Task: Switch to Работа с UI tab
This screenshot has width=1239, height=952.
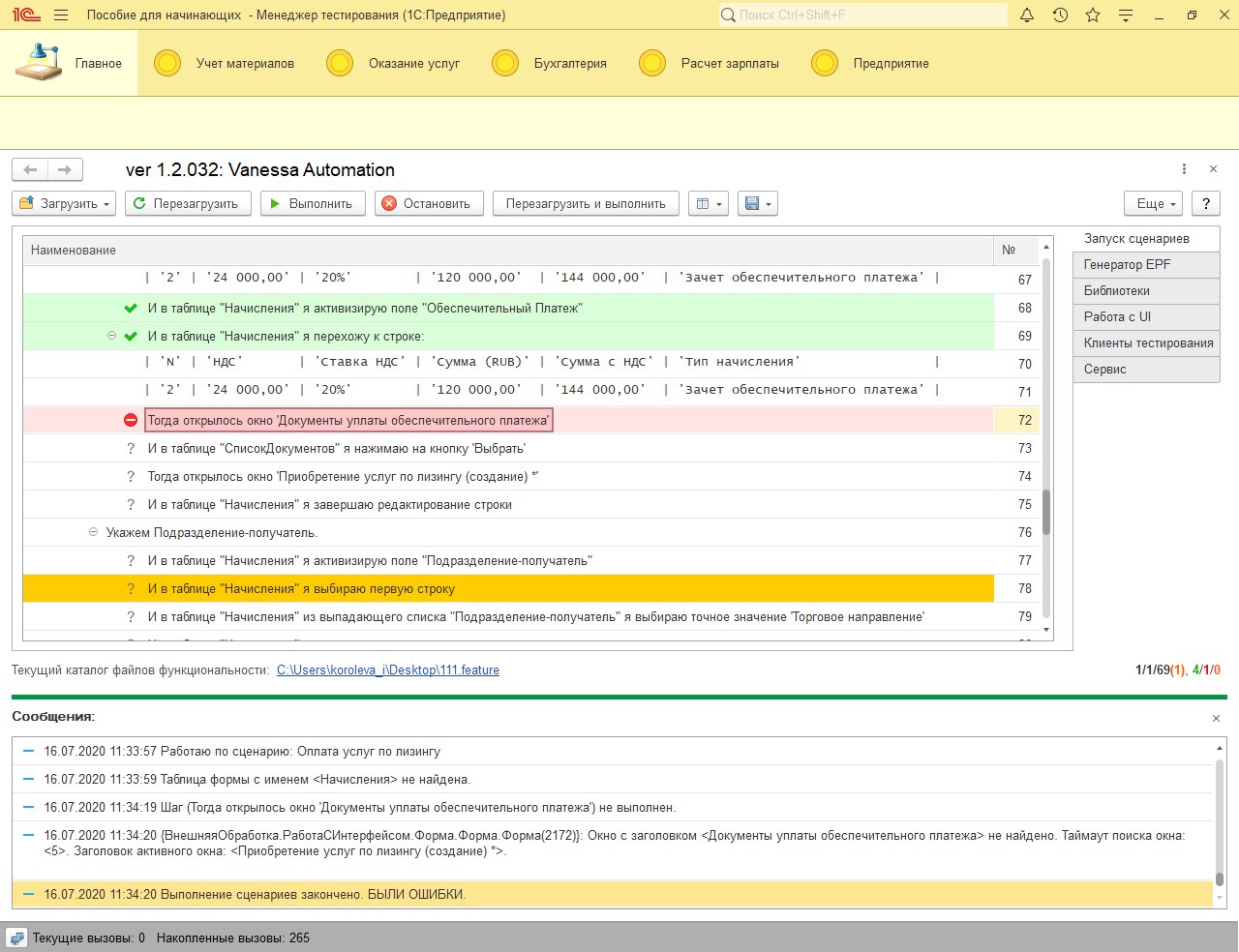Action: coord(1146,316)
